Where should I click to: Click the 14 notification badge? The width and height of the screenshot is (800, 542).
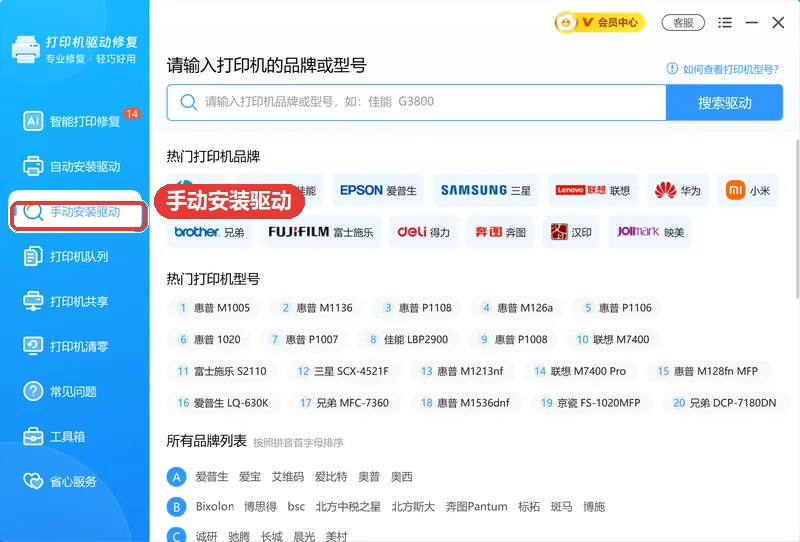[132, 113]
